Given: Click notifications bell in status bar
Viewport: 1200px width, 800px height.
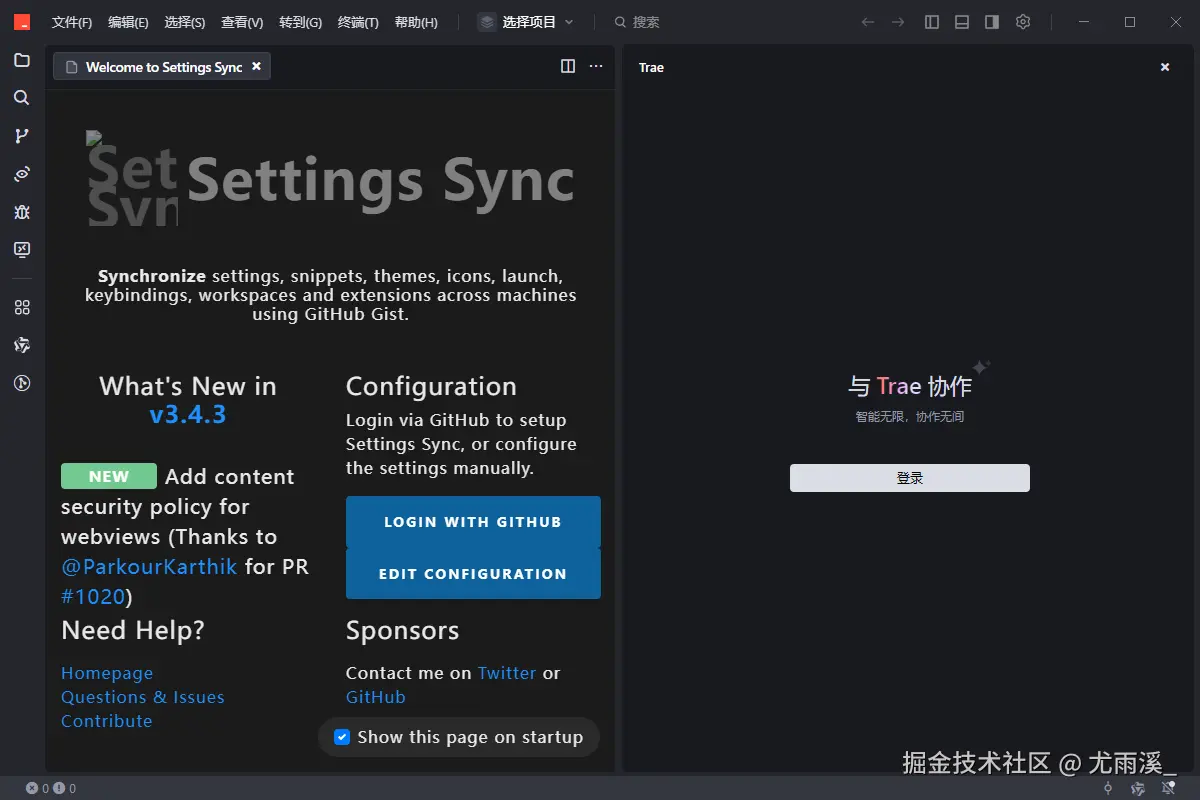Looking at the screenshot, I should coord(1168,789).
